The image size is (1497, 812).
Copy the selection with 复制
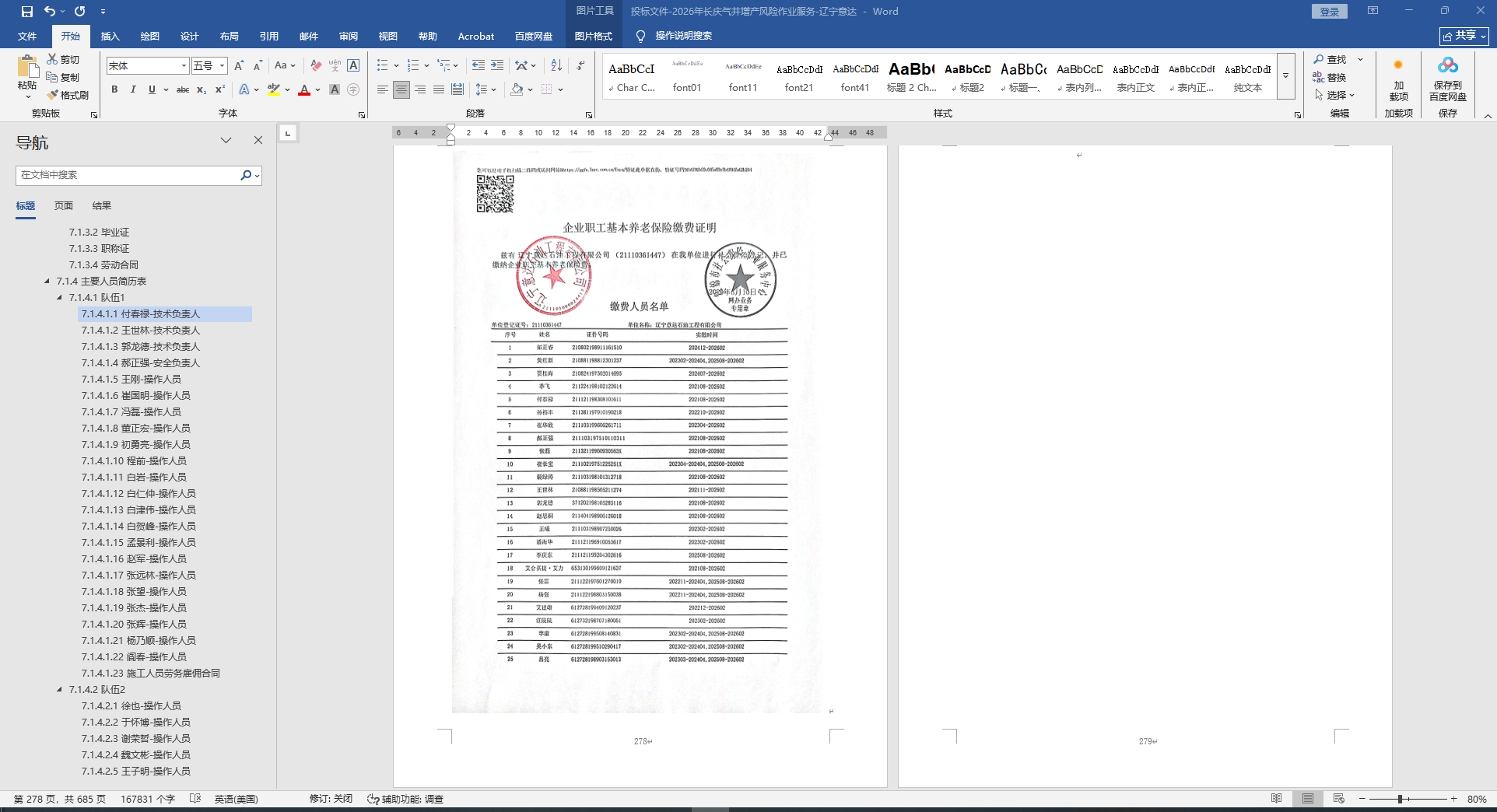click(63, 77)
